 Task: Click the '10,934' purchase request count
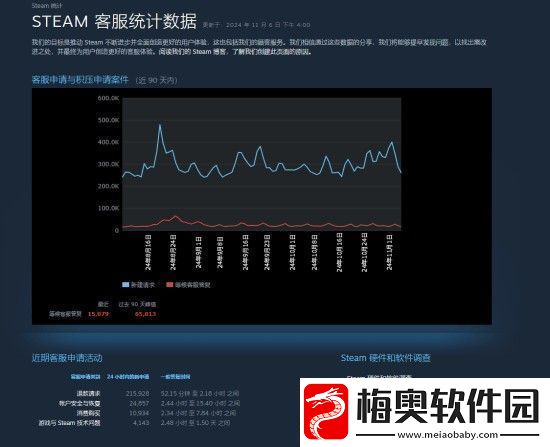[139, 413]
